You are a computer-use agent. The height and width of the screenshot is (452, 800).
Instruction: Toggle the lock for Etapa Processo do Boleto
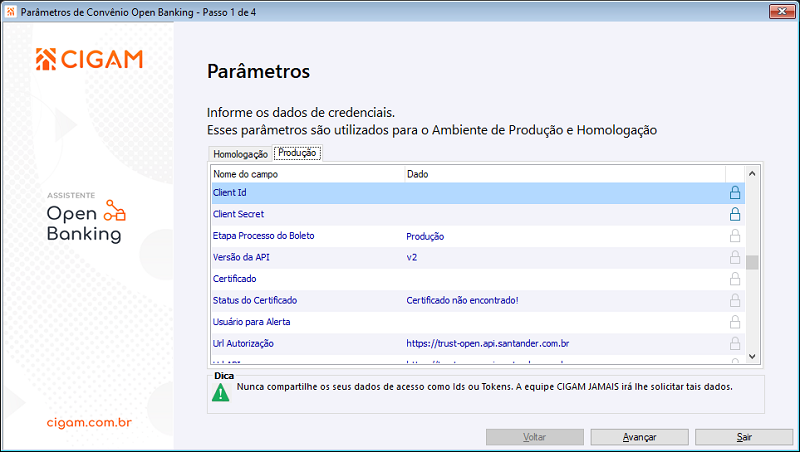click(x=735, y=236)
